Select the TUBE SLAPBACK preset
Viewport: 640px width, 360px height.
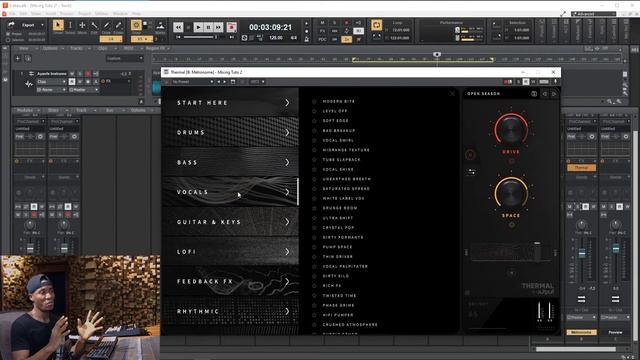(x=341, y=160)
